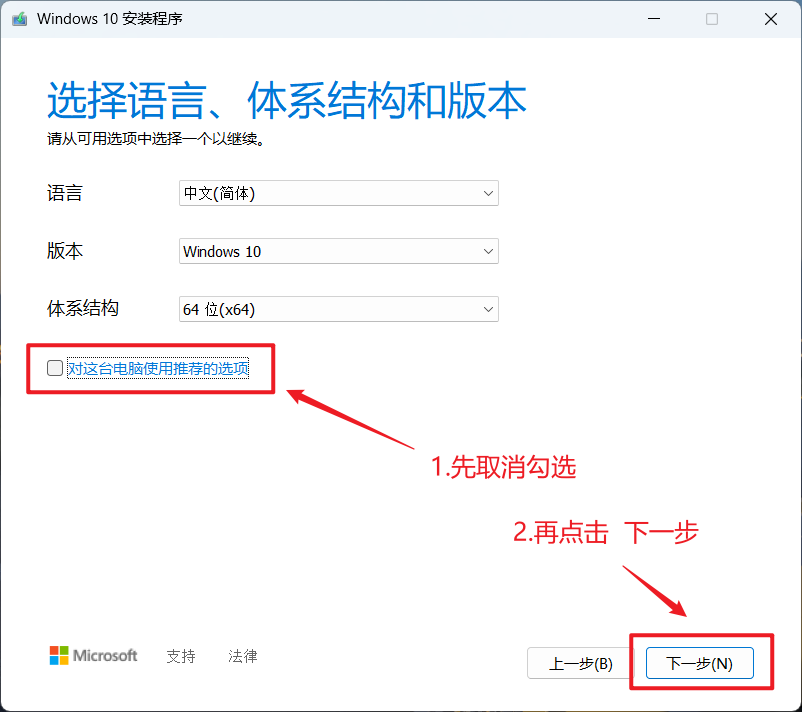Minimize the Windows 10 安装程序 window
802x712 pixels.
coord(654,19)
